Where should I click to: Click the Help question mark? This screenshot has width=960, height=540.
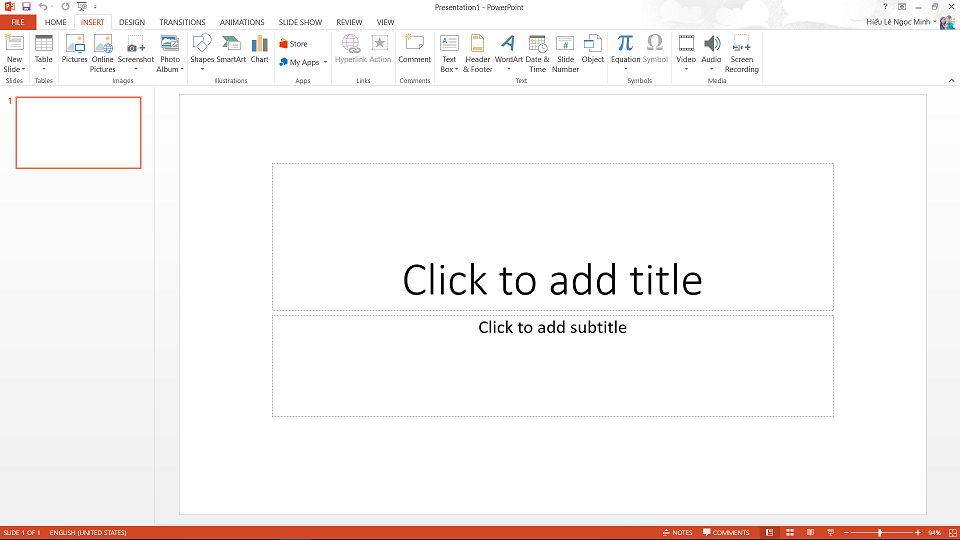(885, 7)
